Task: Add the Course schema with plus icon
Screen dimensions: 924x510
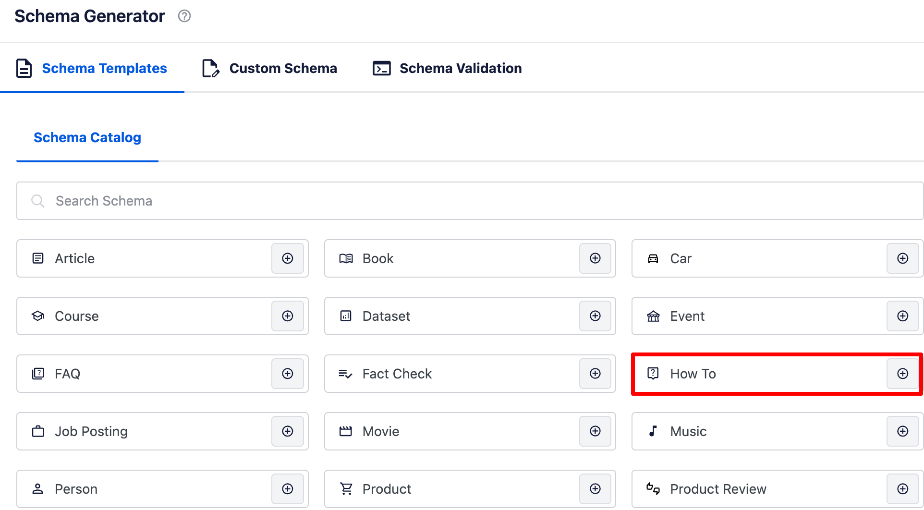Action: (288, 316)
